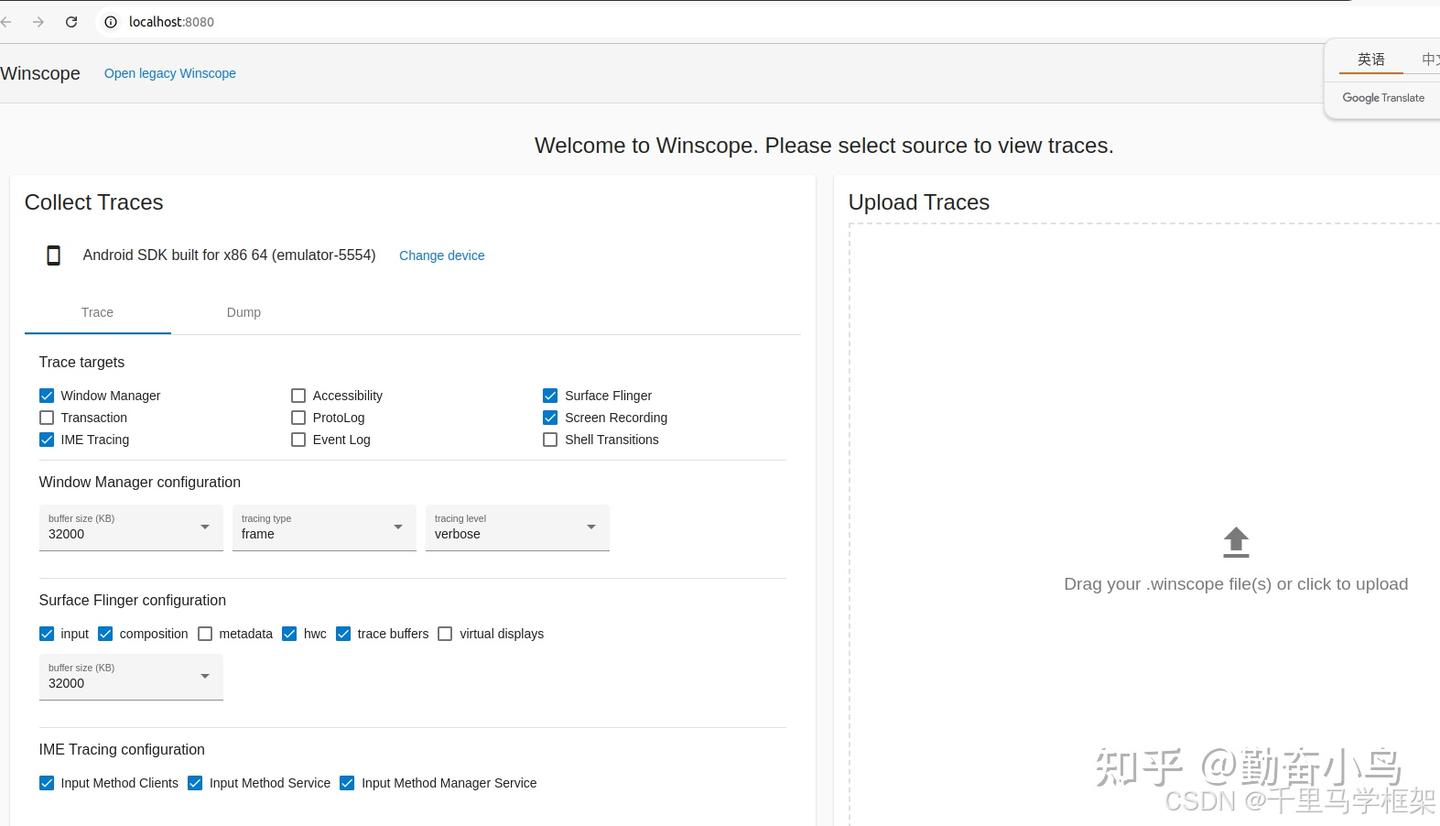Open the tracing level dropdown
The height and width of the screenshot is (826, 1440).
[x=517, y=528]
